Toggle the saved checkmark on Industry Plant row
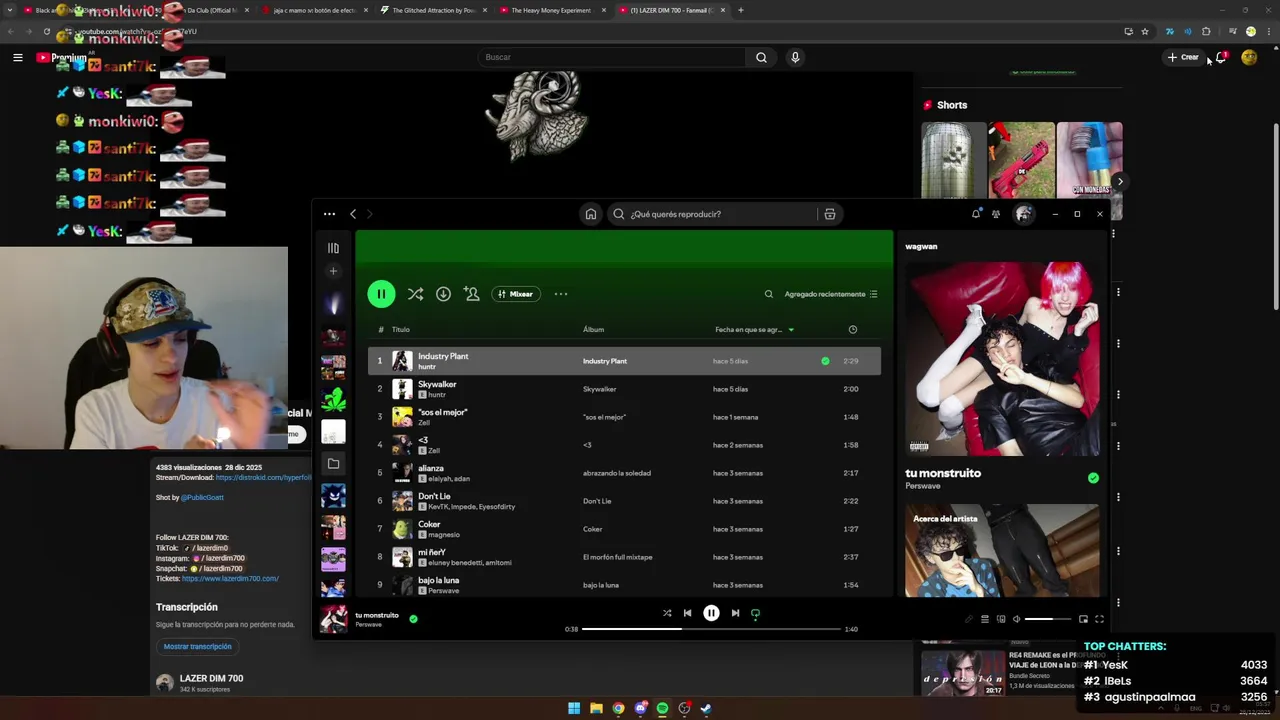Viewport: 1280px width, 720px height. (x=825, y=361)
